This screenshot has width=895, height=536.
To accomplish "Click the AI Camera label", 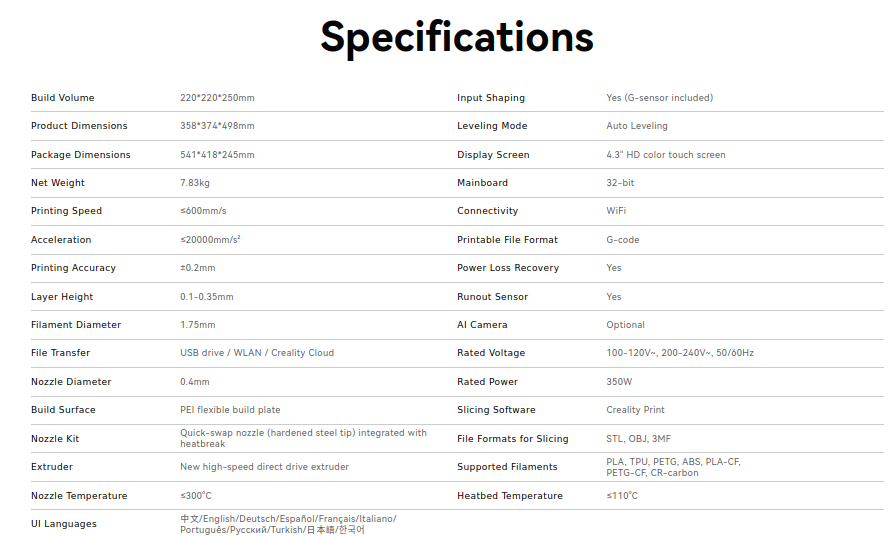I will tap(482, 325).
